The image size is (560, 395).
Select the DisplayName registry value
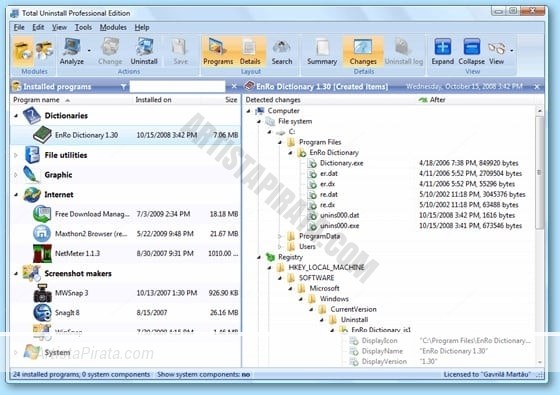(x=382, y=351)
